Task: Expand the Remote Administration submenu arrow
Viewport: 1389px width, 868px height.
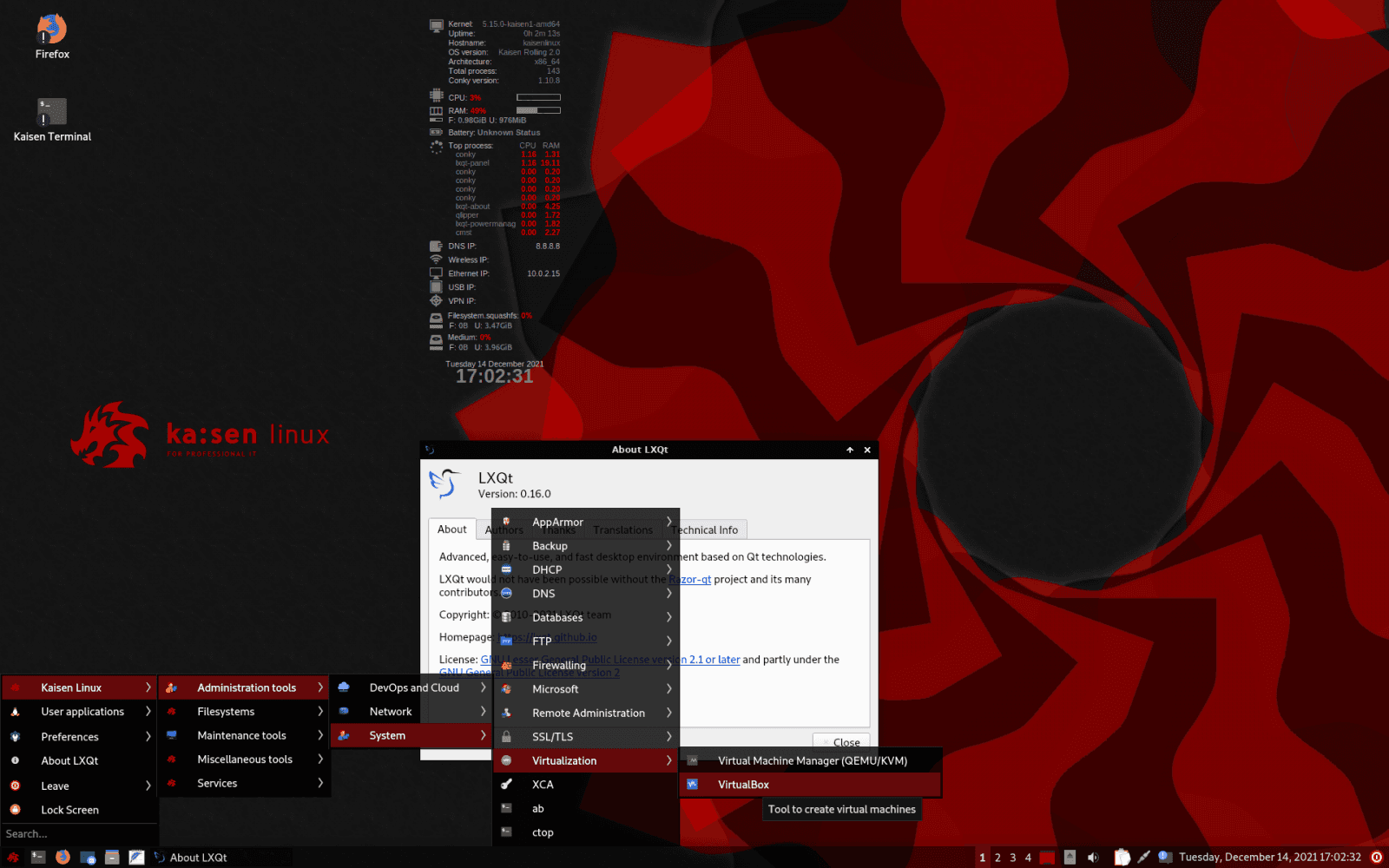Action: tap(668, 713)
